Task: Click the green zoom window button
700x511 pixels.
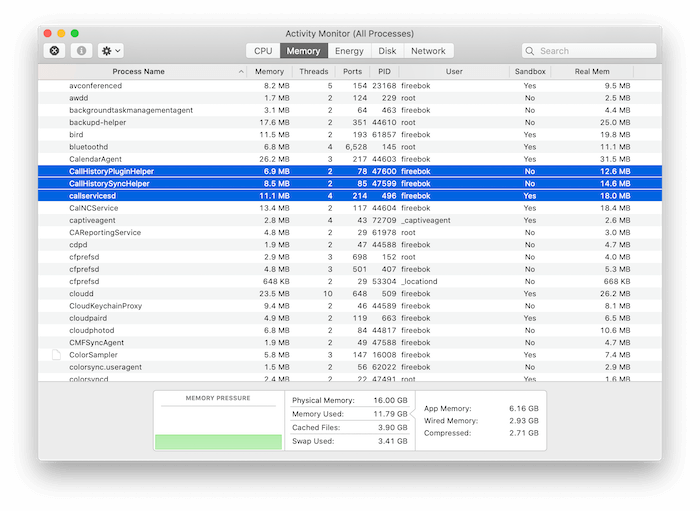Action: click(75, 33)
